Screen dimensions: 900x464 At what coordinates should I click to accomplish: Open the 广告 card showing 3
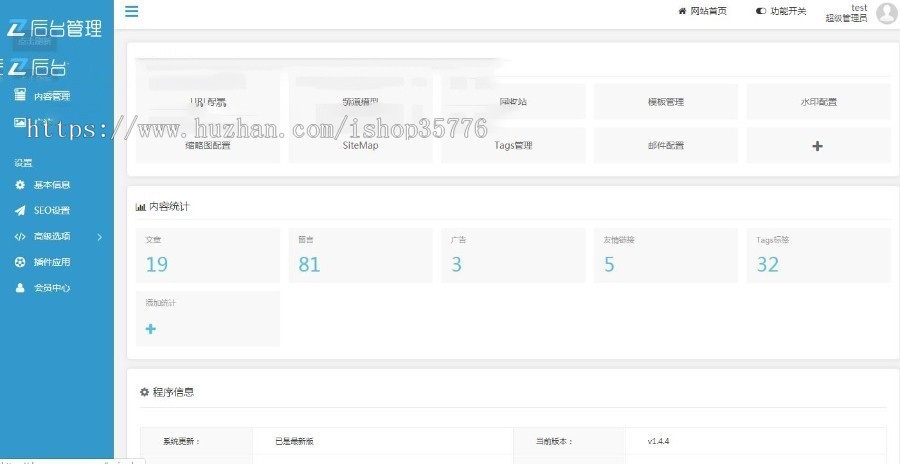coord(513,255)
